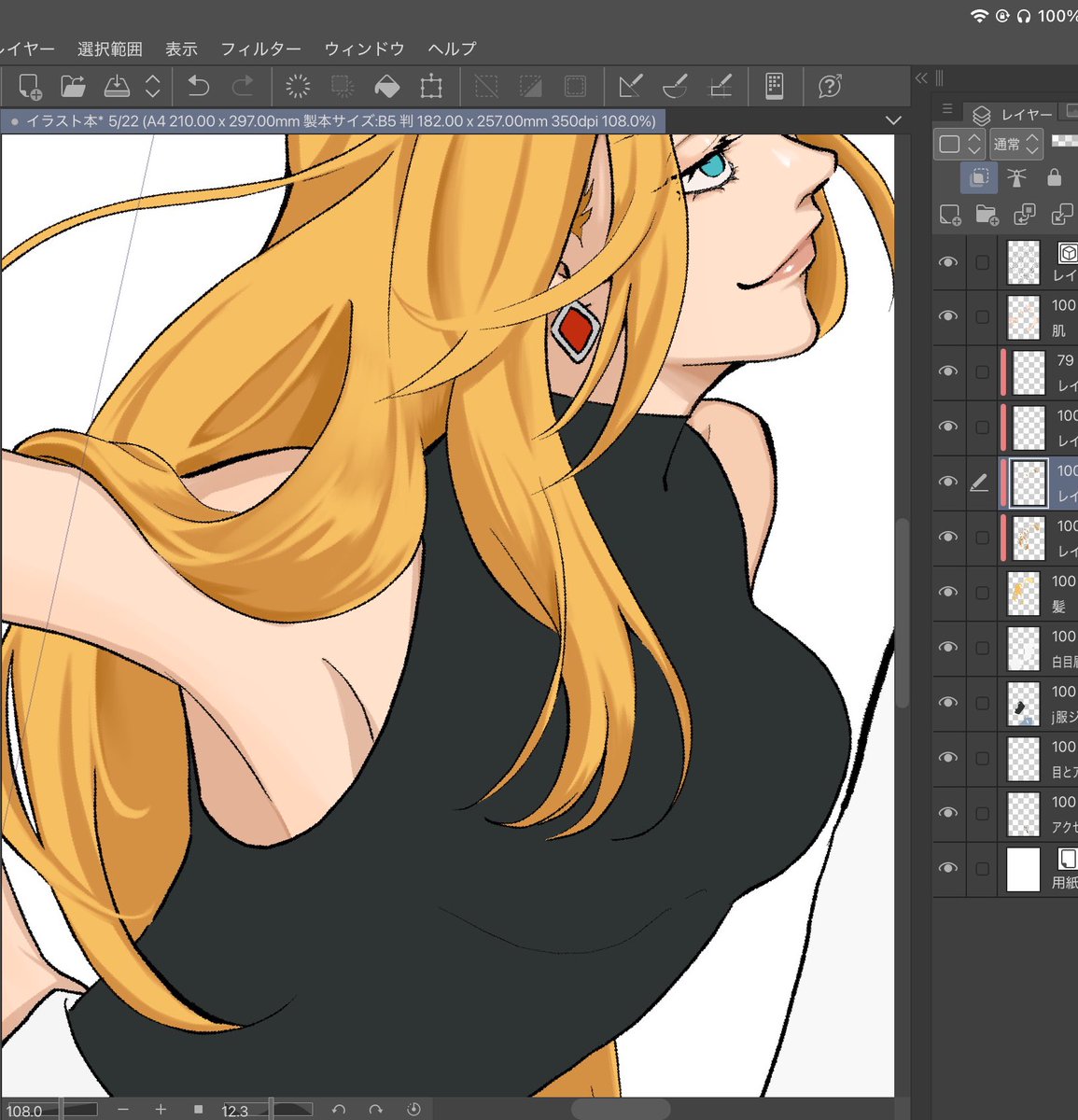
Task: Click the Fill paint bucket icon
Action: pyautogui.click(x=386, y=87)
